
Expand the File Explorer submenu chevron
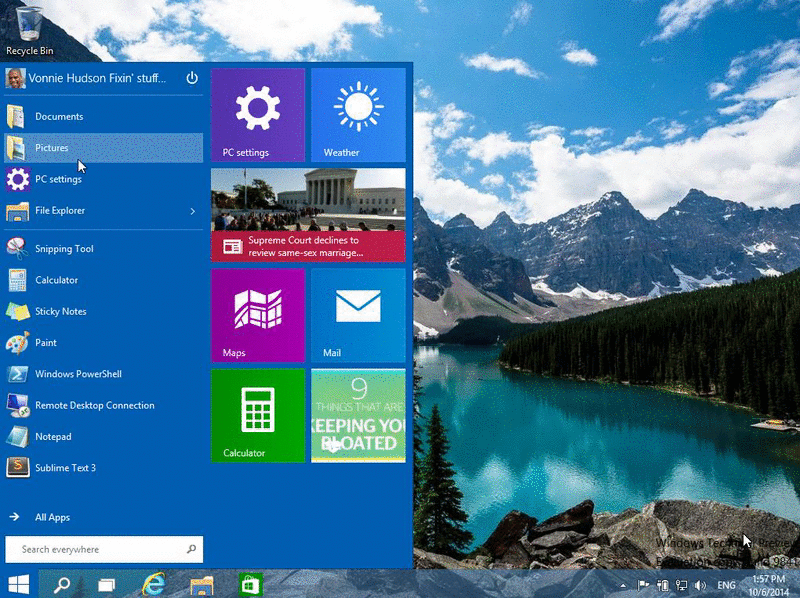(x=193, y=211)
